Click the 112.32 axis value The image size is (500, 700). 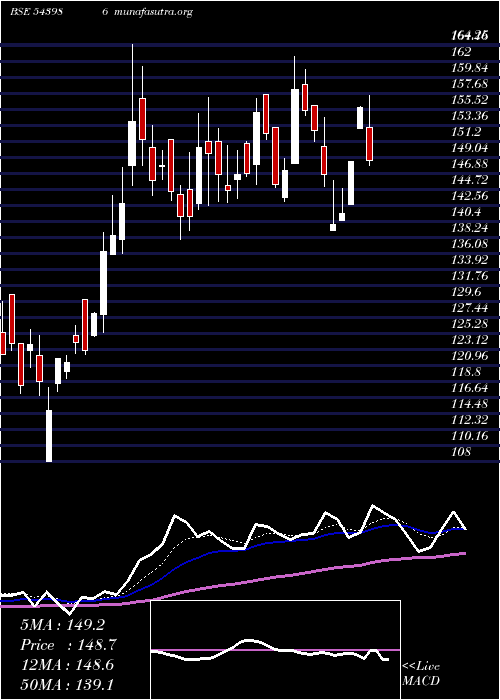(x=469, y=420)
